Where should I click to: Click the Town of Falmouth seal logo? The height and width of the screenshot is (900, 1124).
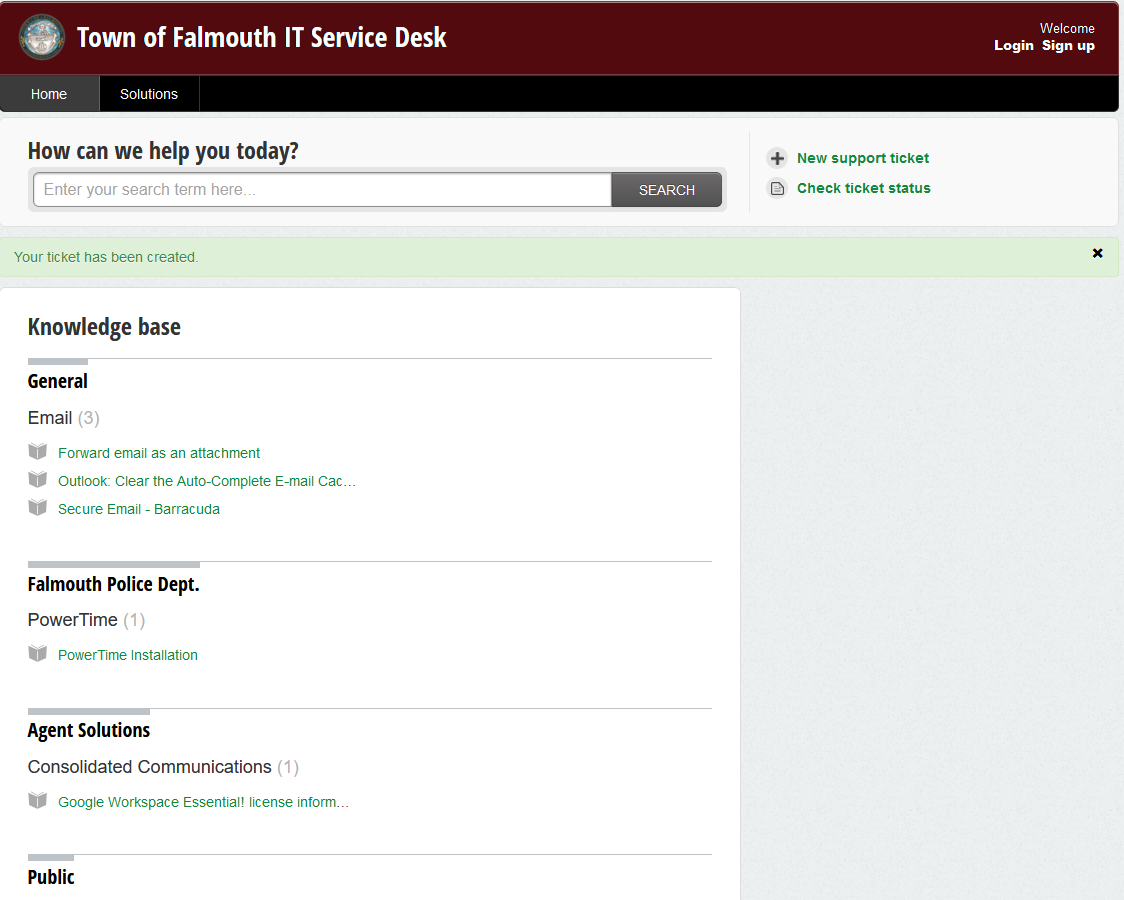(x=42, y=37)
